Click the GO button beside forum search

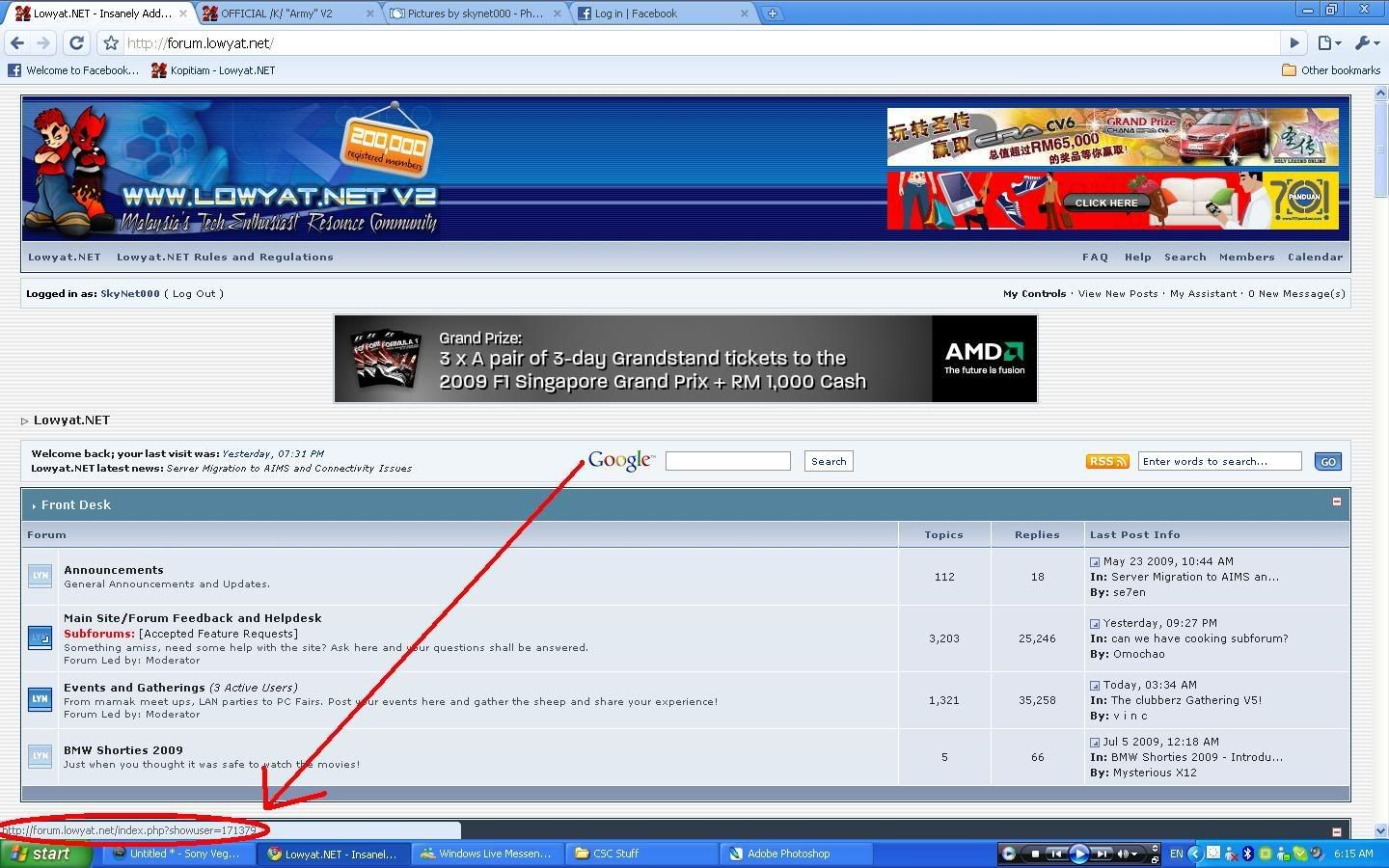coord(1327,462)
